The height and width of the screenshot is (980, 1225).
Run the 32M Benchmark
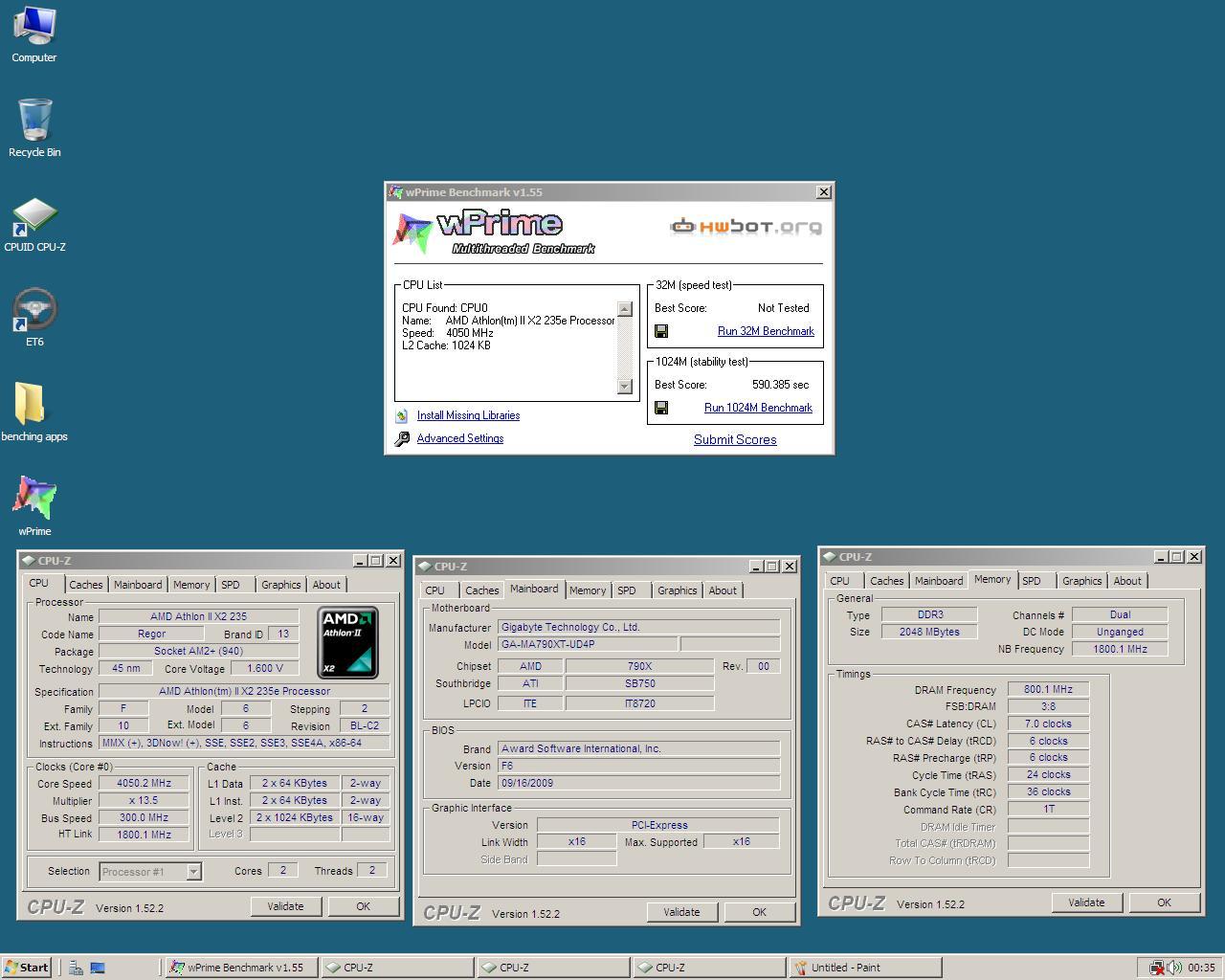point(766,331)
